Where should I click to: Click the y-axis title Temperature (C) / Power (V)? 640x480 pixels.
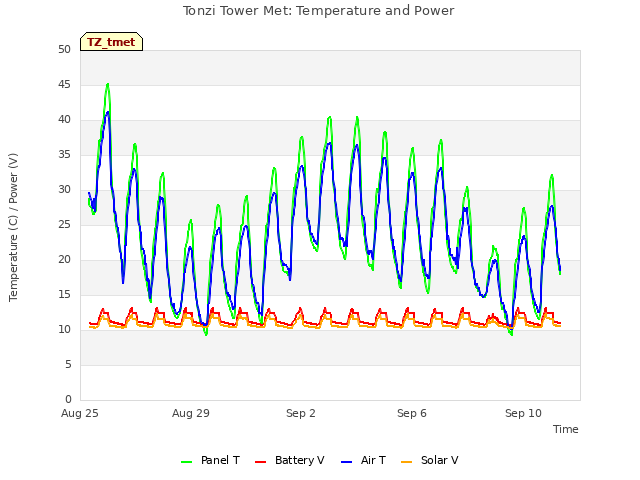coord(13,227)
